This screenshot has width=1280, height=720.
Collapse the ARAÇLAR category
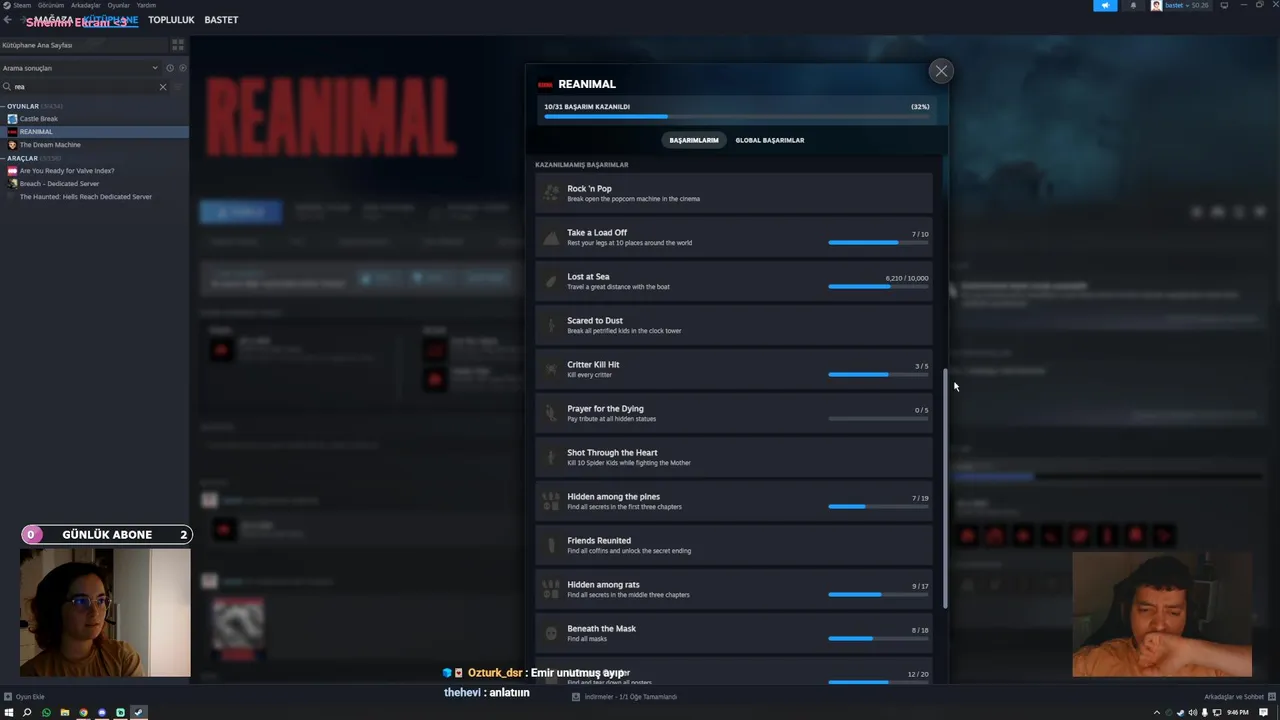pyautogui.click(x=20, y=158)
